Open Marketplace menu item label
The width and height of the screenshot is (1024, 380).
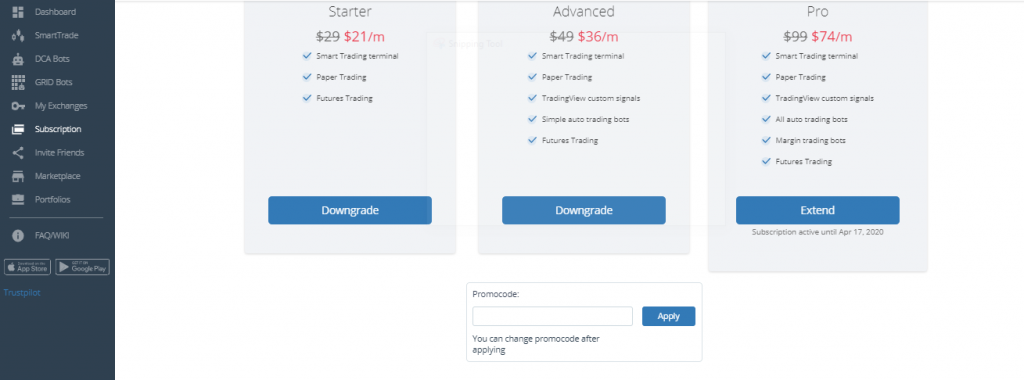pos(57,176)
